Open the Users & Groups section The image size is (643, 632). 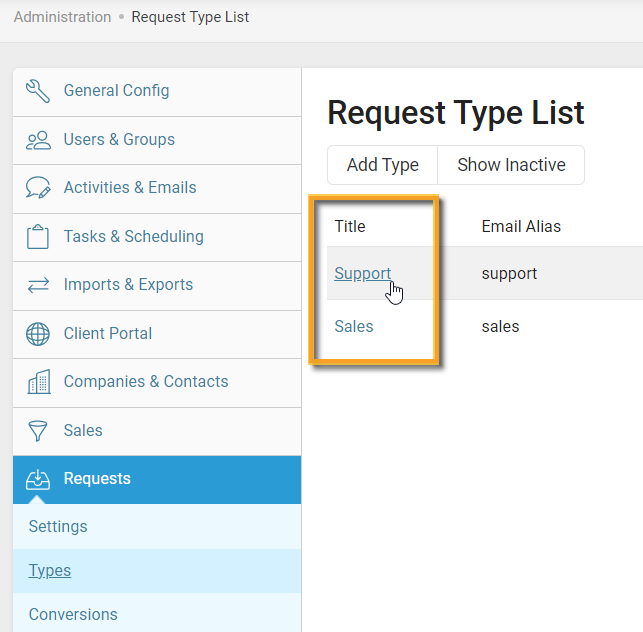point(119,140)
